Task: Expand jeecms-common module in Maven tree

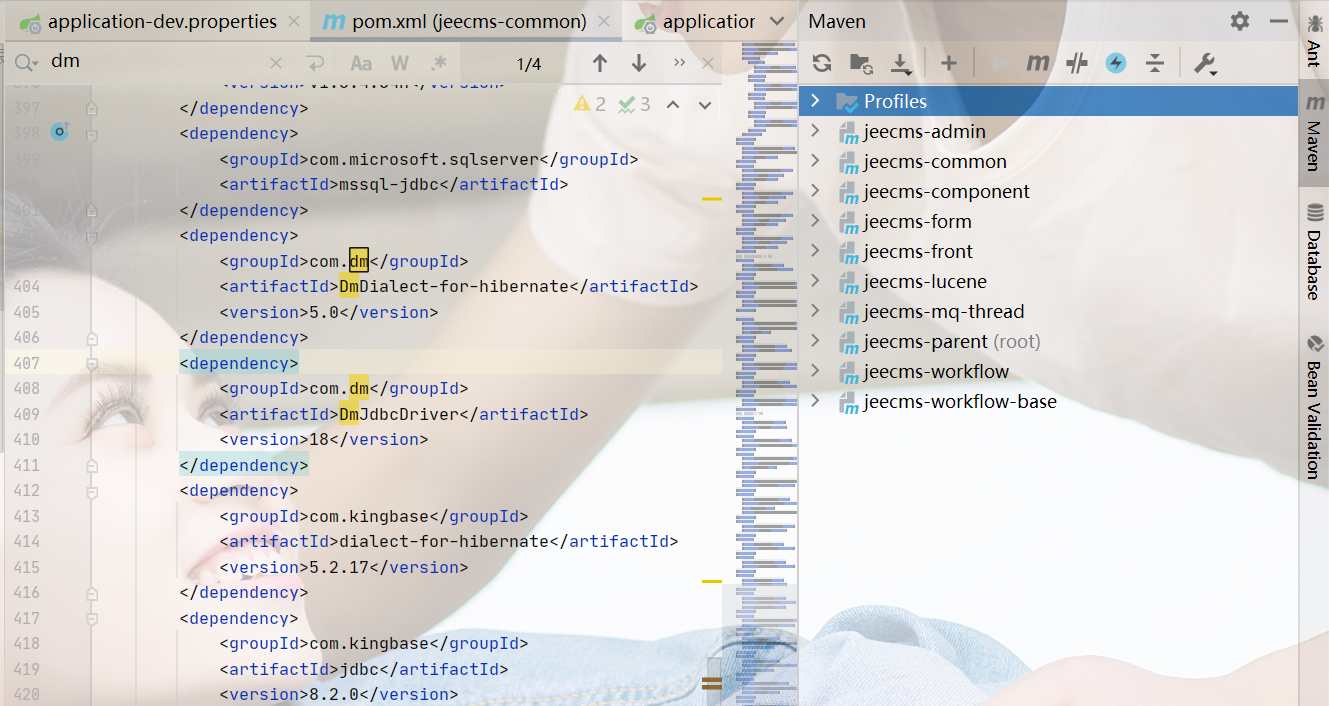Action: point(815,161)
